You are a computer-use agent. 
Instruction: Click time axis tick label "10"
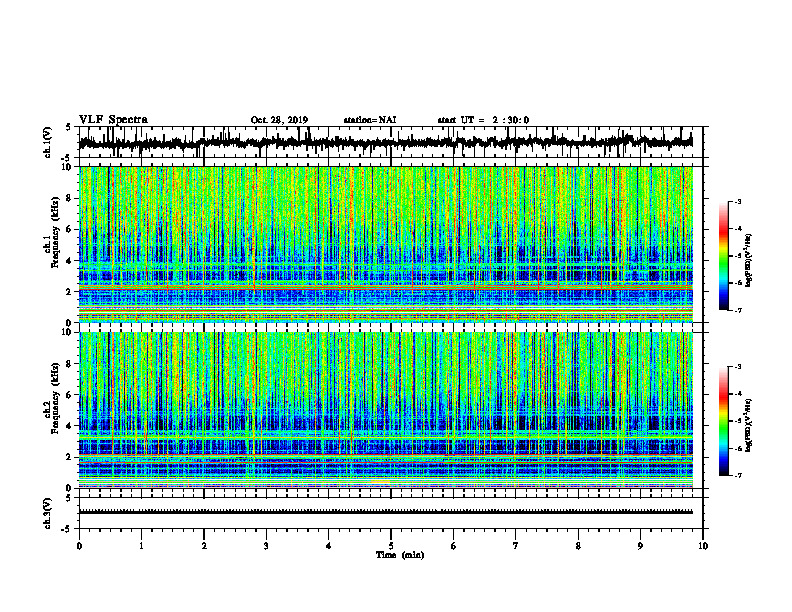[703, 546]
